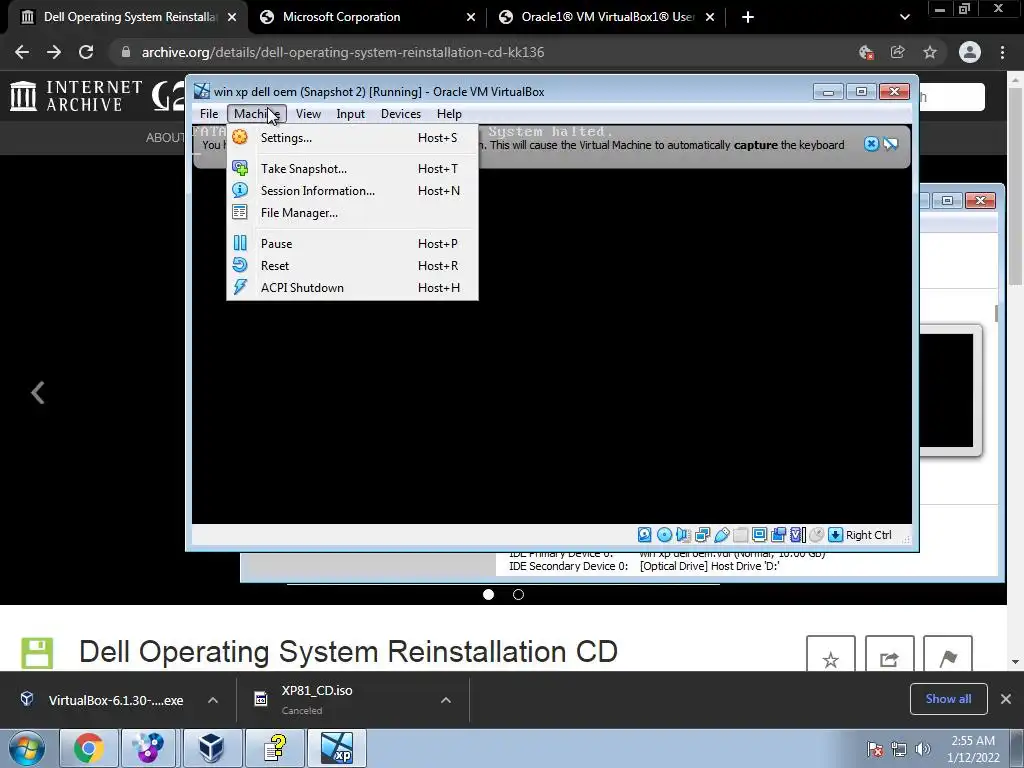Open Chrome's three-dot menu
Viewport: 1024px width, 768px height.
click(1002, 52)
